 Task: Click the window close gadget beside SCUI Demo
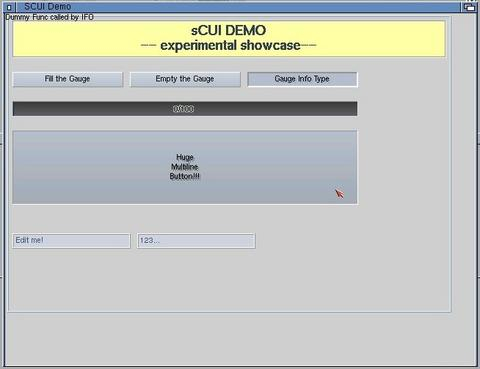click(x=9, y=7)
